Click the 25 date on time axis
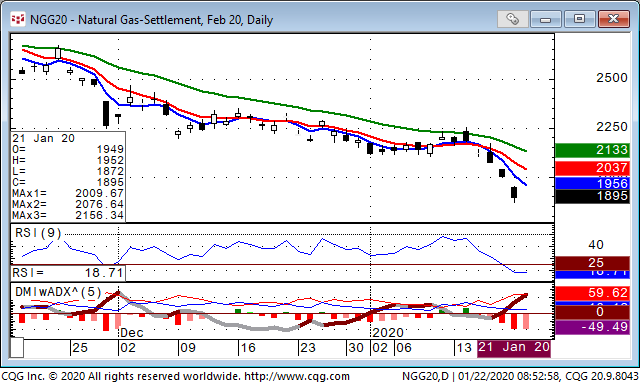The width and height of the screenshot is (640, 384). coord(80,348)
